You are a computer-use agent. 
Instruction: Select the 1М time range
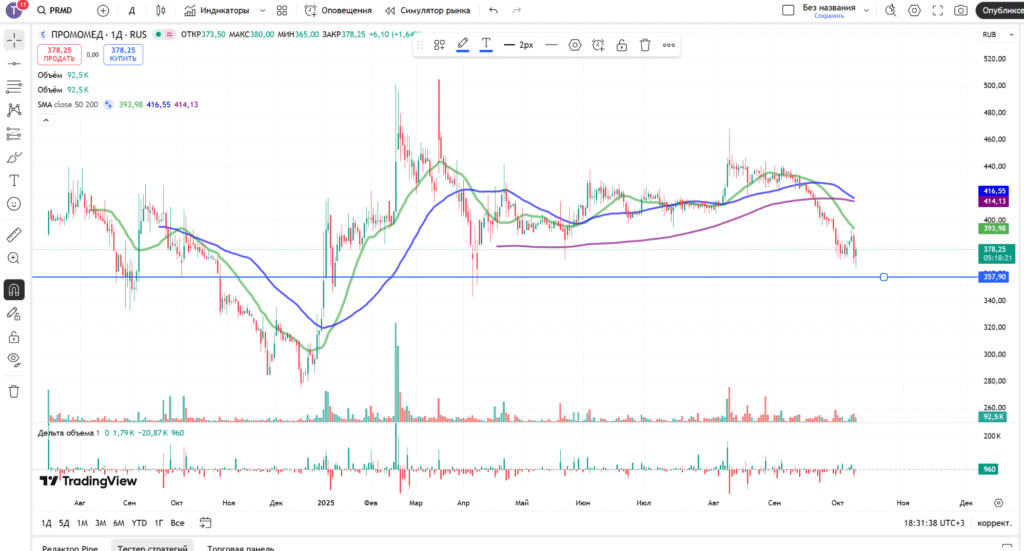pyautogui.click(x=82, y=523)
